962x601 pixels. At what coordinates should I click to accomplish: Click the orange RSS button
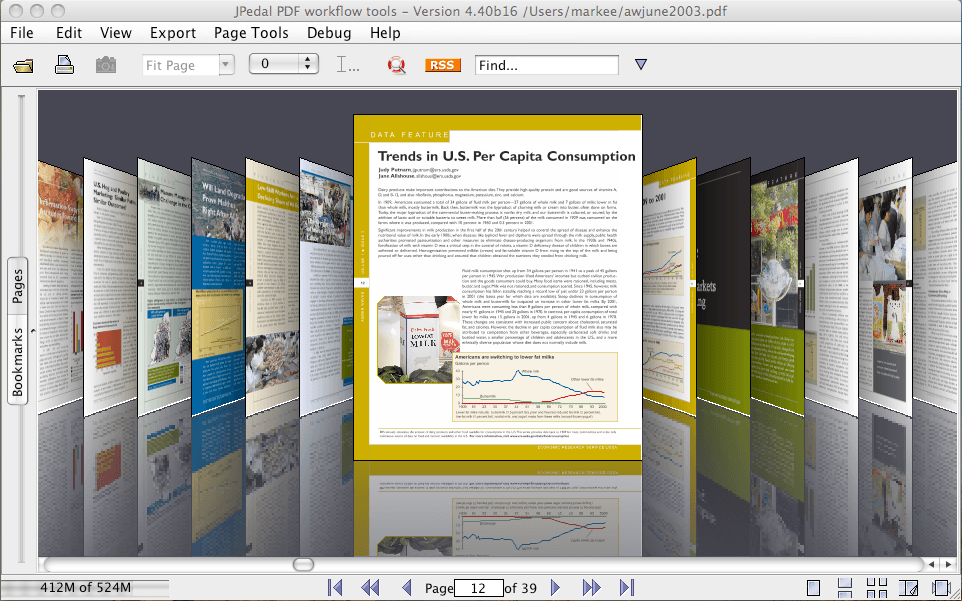(x=443, y=65)
